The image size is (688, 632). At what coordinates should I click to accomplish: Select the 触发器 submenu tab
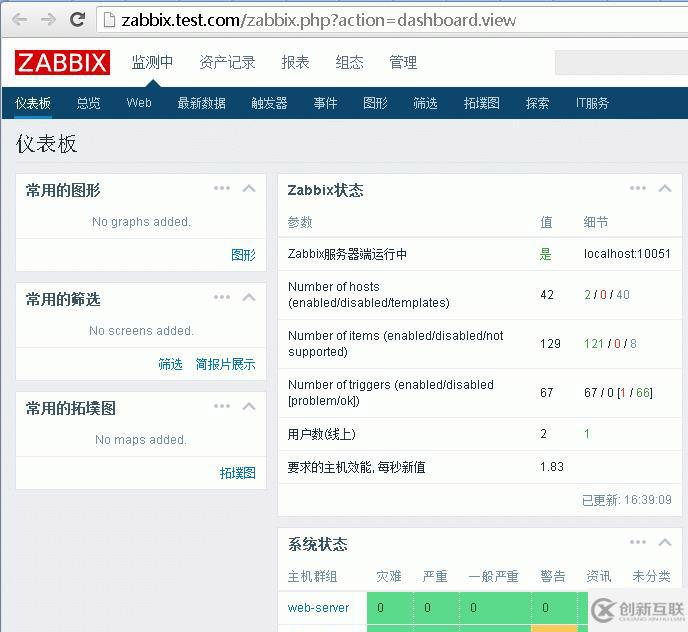(269, 103)
